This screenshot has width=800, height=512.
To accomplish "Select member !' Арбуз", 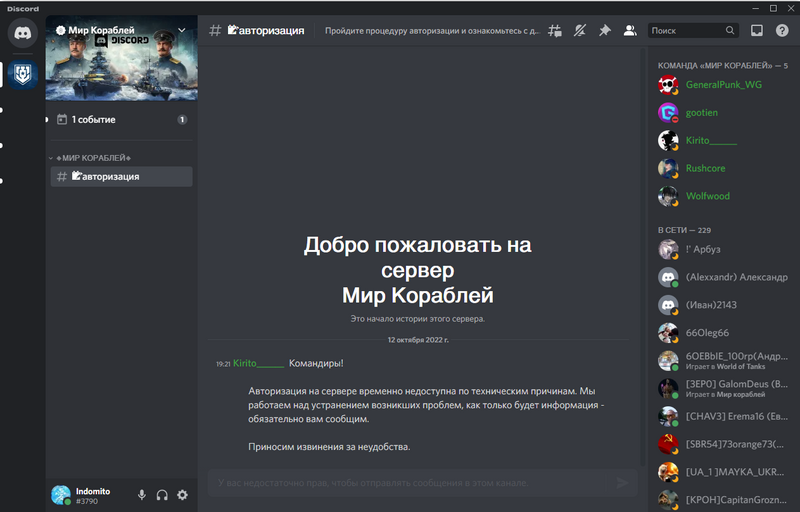I will pos(723,249).
